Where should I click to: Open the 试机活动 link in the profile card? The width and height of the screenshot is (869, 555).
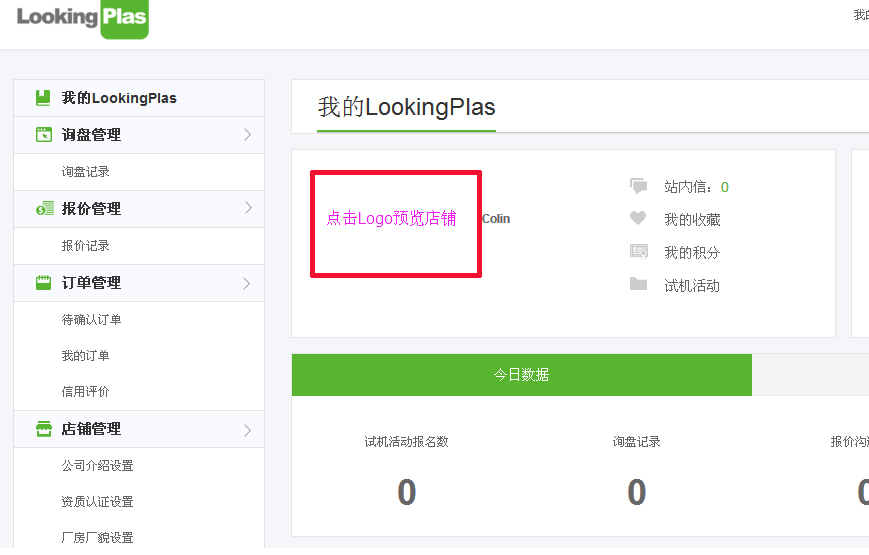(692, 286)
